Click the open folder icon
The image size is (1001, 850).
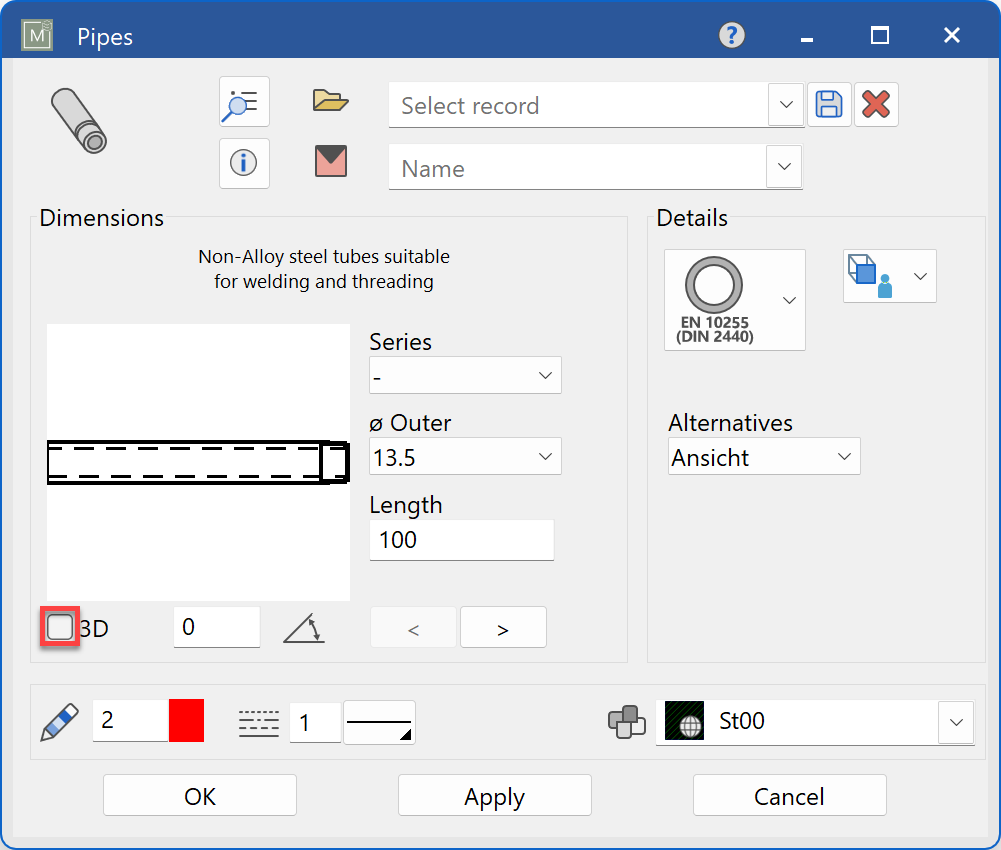330,101
